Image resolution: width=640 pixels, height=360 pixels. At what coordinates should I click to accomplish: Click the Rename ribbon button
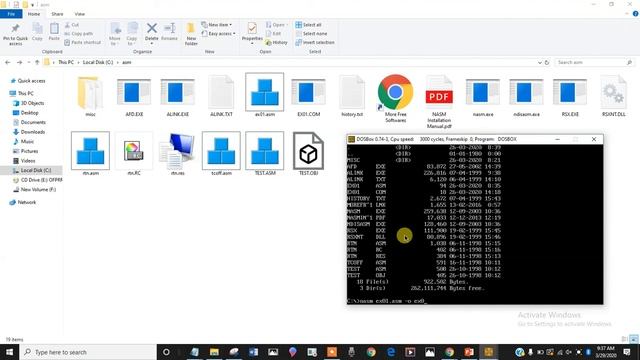tap(169, 32)
